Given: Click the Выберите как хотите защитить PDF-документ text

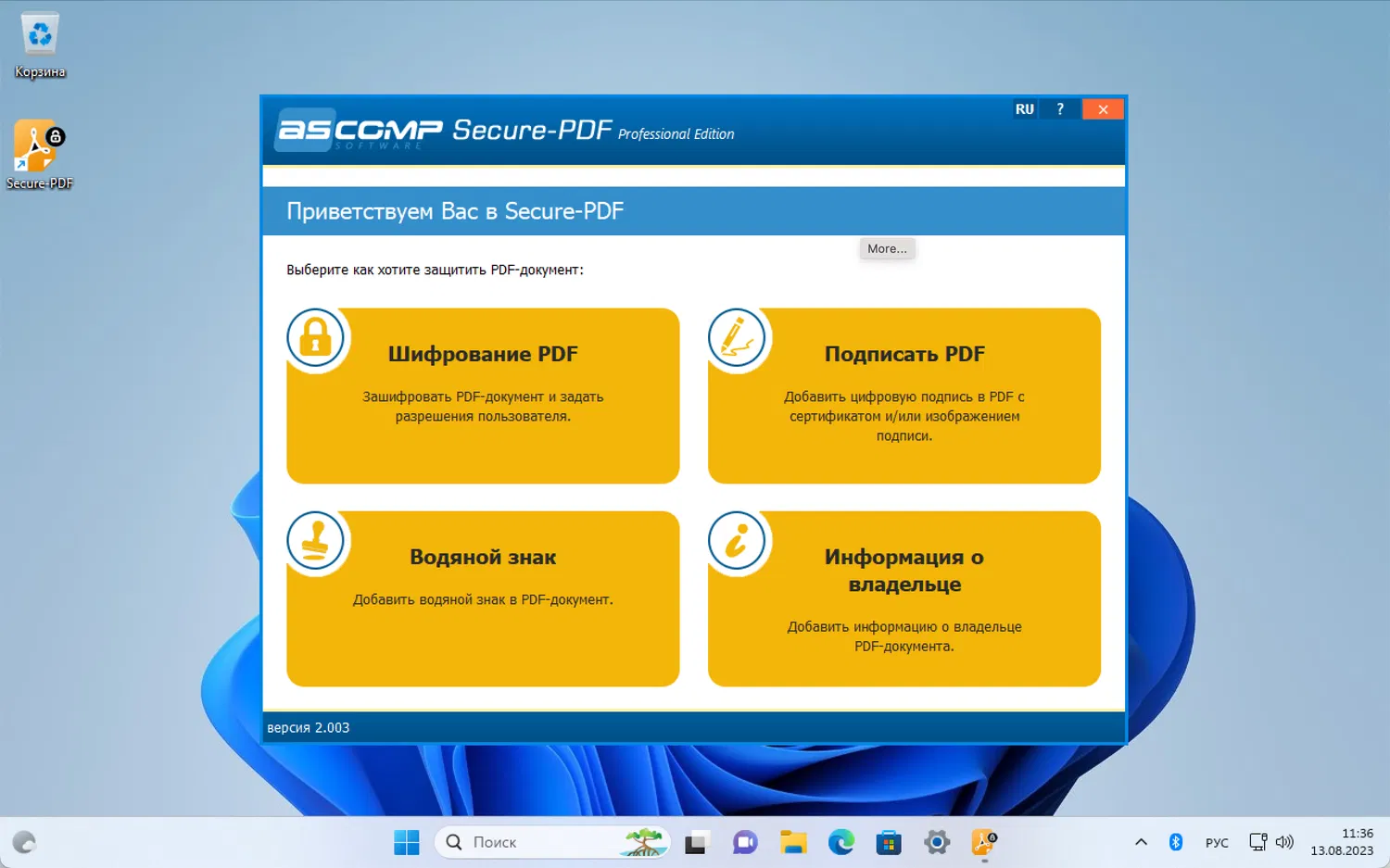Looking at the screenshot, I should pos(435,270).
